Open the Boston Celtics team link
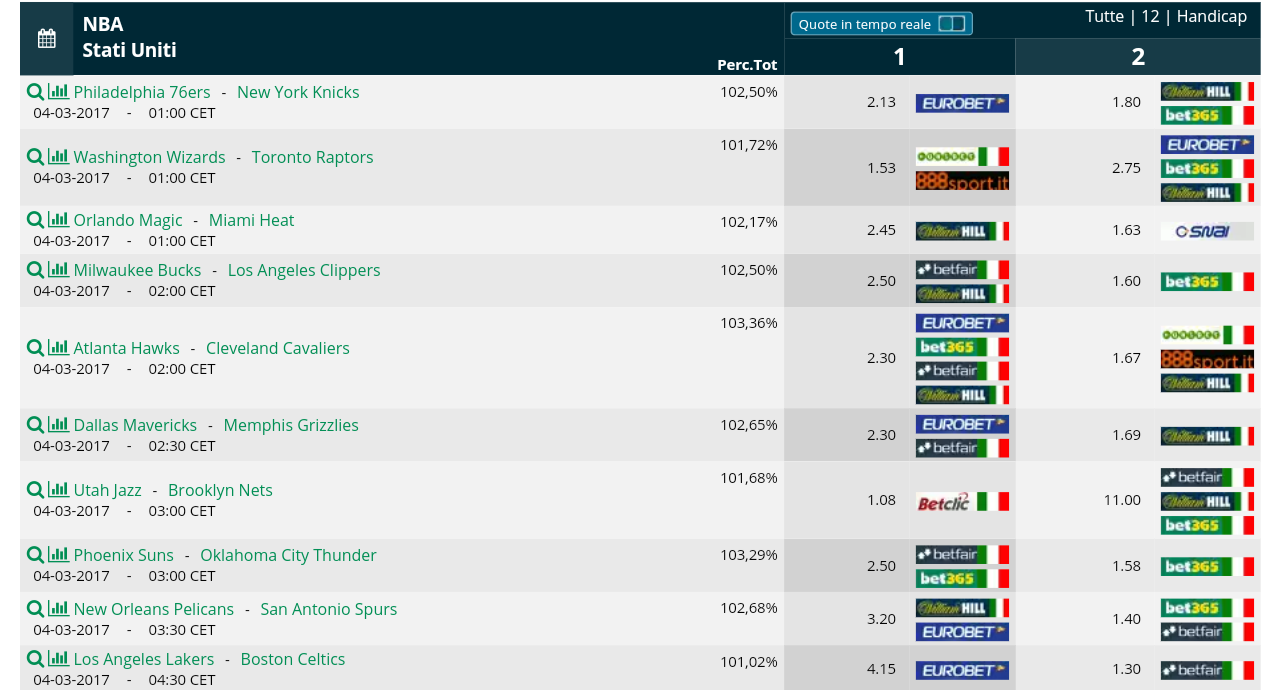Viewport: 1279px width, 690px height. (293, 659)
